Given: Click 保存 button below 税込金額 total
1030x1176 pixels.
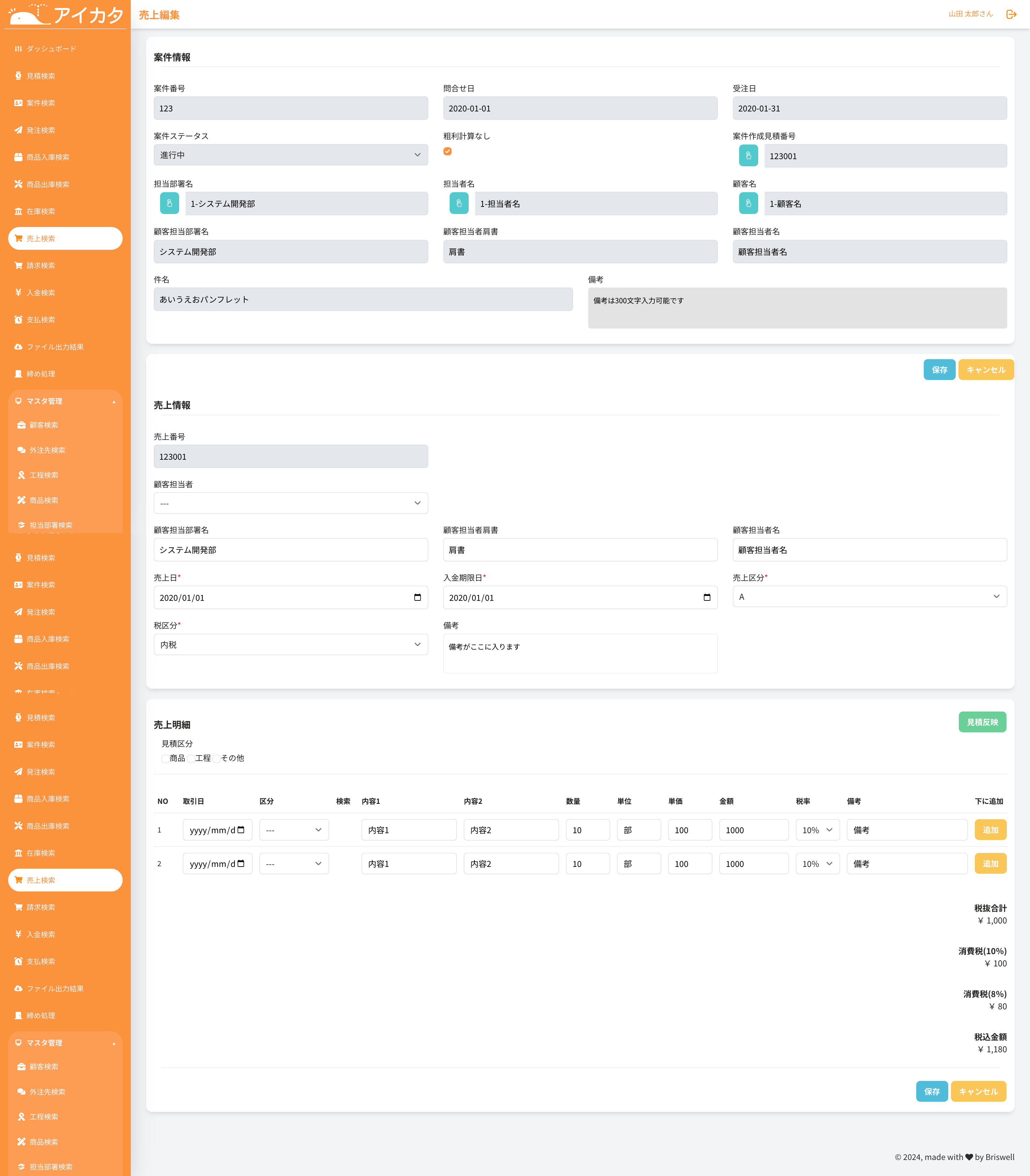Looking at the screenshot, I should tap(932, 1091).
